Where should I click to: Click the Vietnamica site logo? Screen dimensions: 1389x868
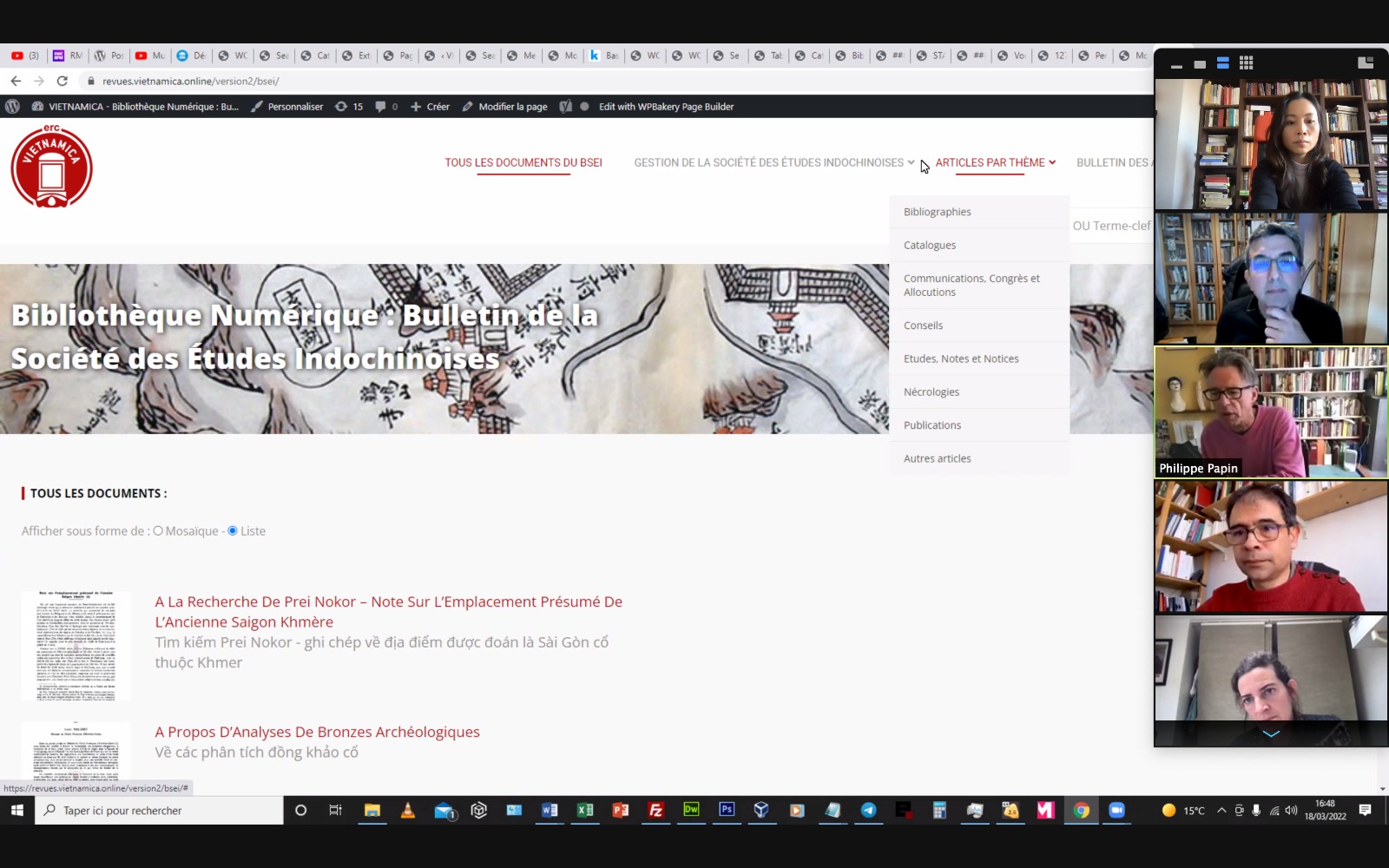coord(51,166)
